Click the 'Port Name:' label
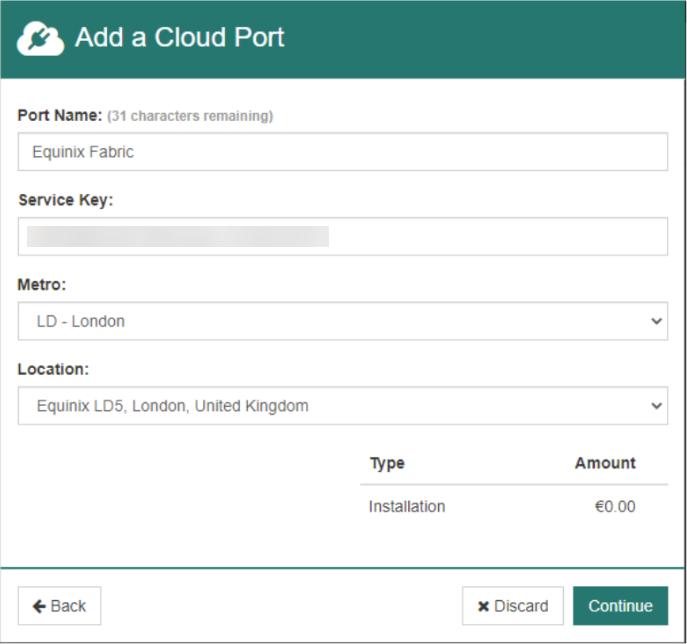687x644 pixels. [x=60, y=115]
